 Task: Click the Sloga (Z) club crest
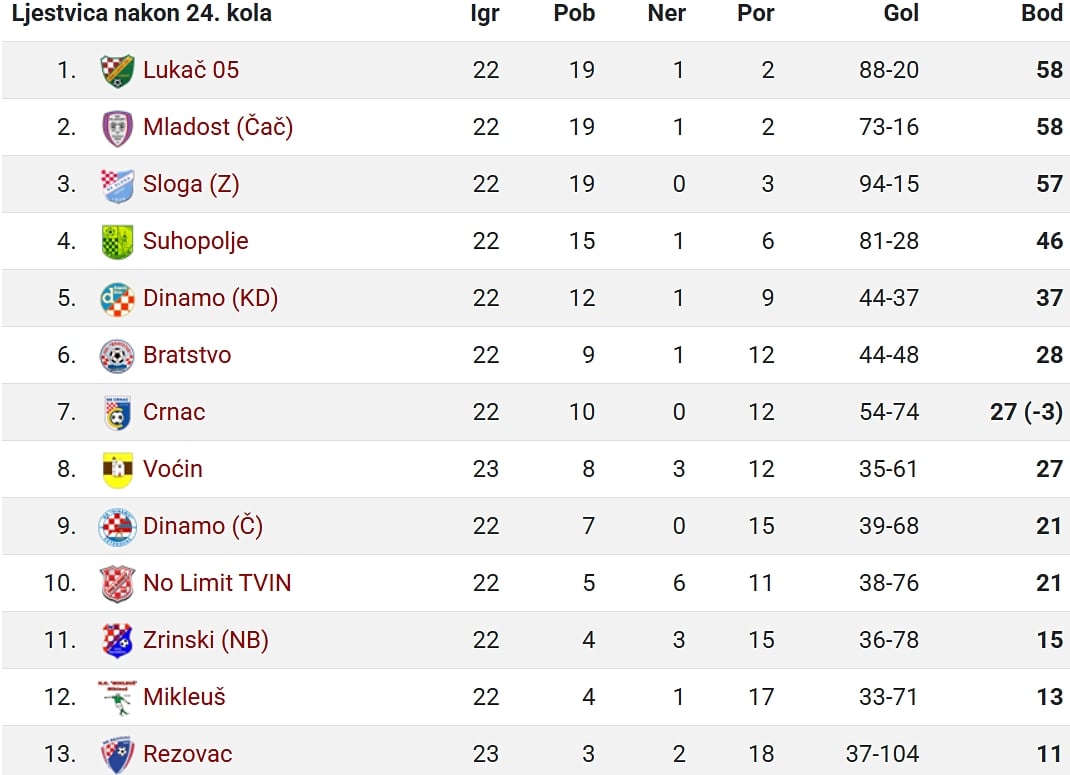117,185
